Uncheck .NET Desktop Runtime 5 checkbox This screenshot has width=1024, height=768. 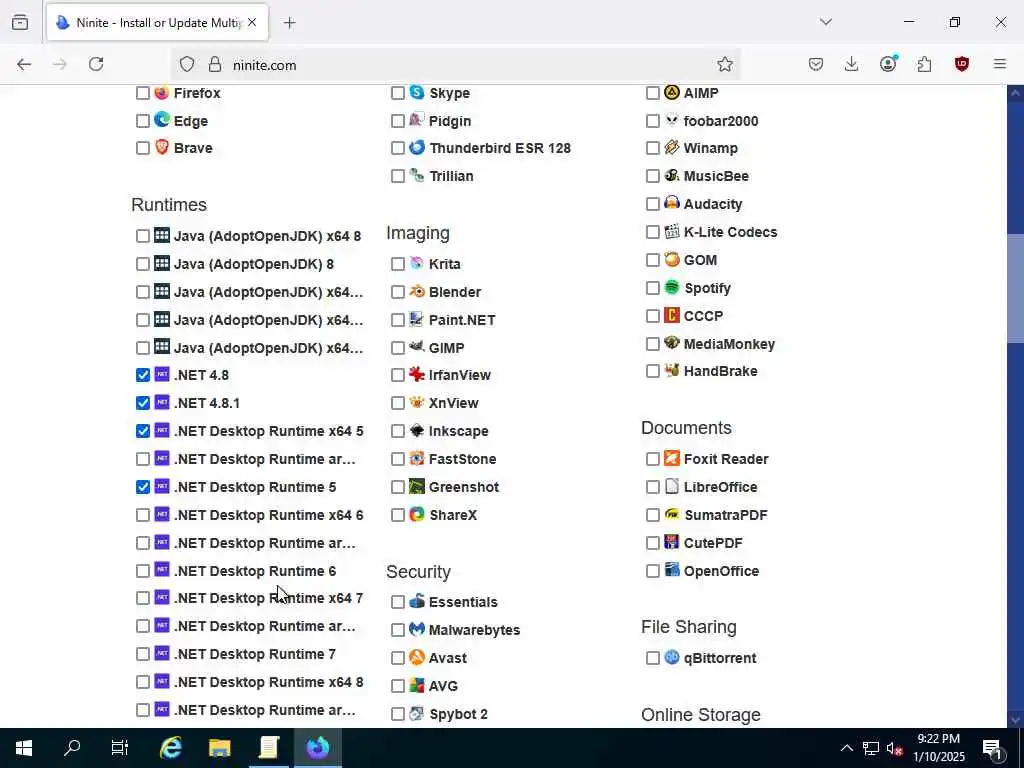click(142, 487)
